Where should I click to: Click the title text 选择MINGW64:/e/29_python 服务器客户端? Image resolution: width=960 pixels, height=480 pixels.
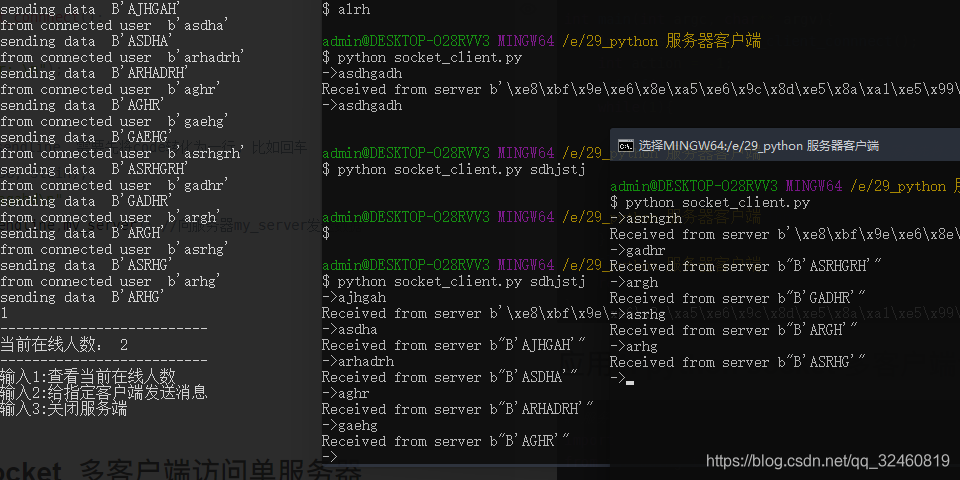[759, 146]
